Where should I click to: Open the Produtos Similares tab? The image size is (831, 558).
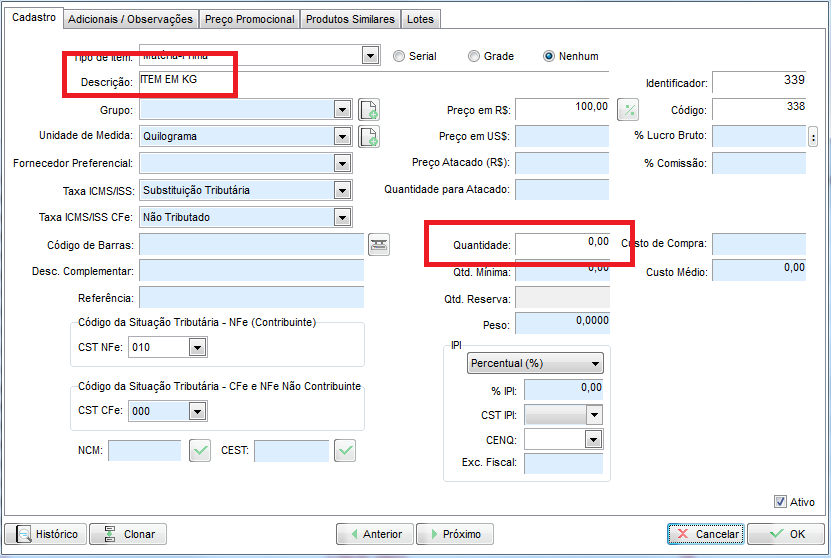point(350,19)
